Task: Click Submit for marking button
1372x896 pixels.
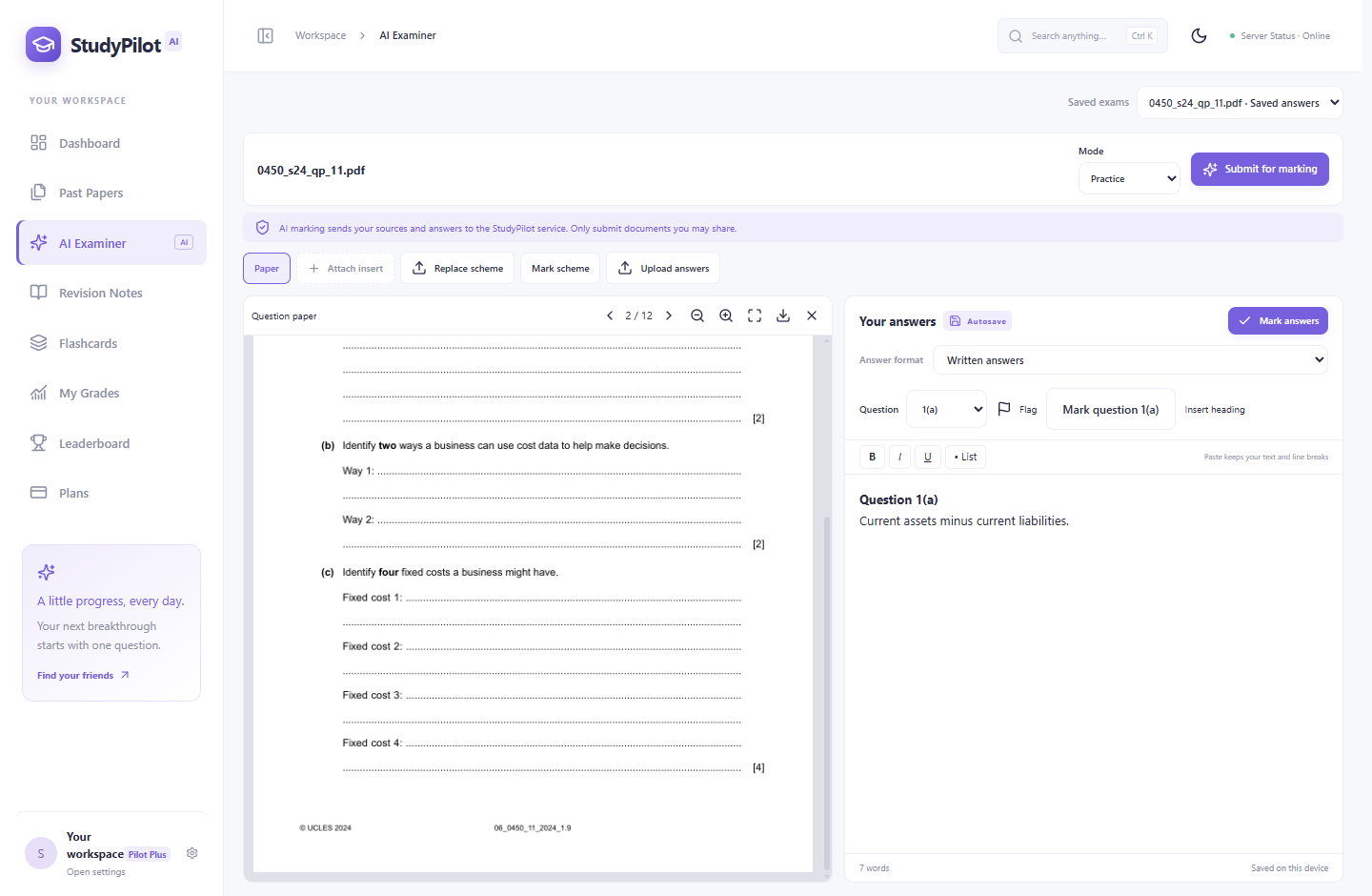Action: point(1260,169)
